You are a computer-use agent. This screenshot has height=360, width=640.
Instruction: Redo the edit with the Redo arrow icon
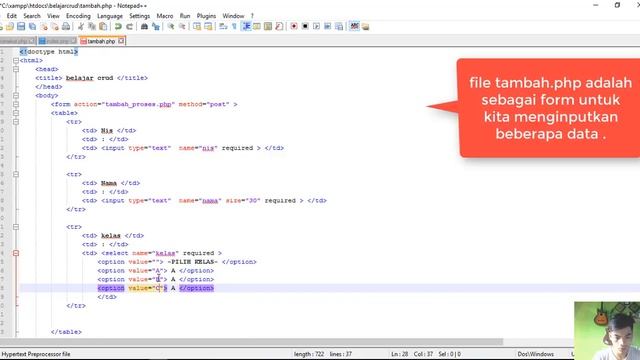click(129, 27)
